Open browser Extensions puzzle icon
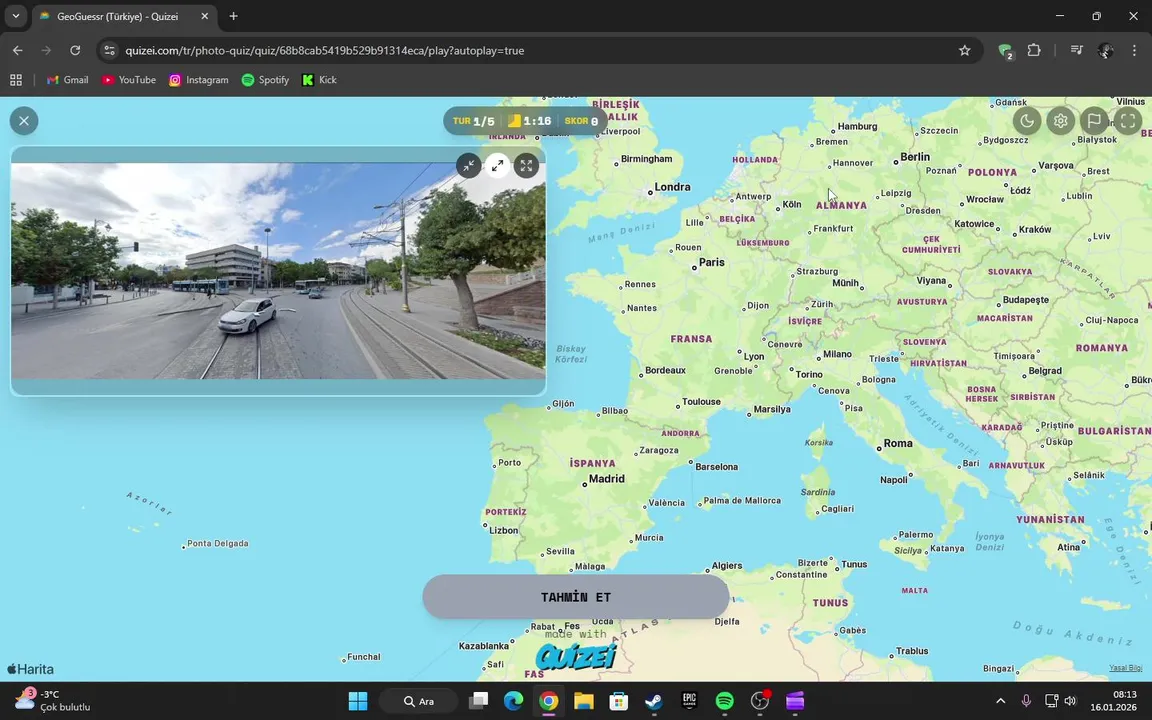 pos(1034,50)
